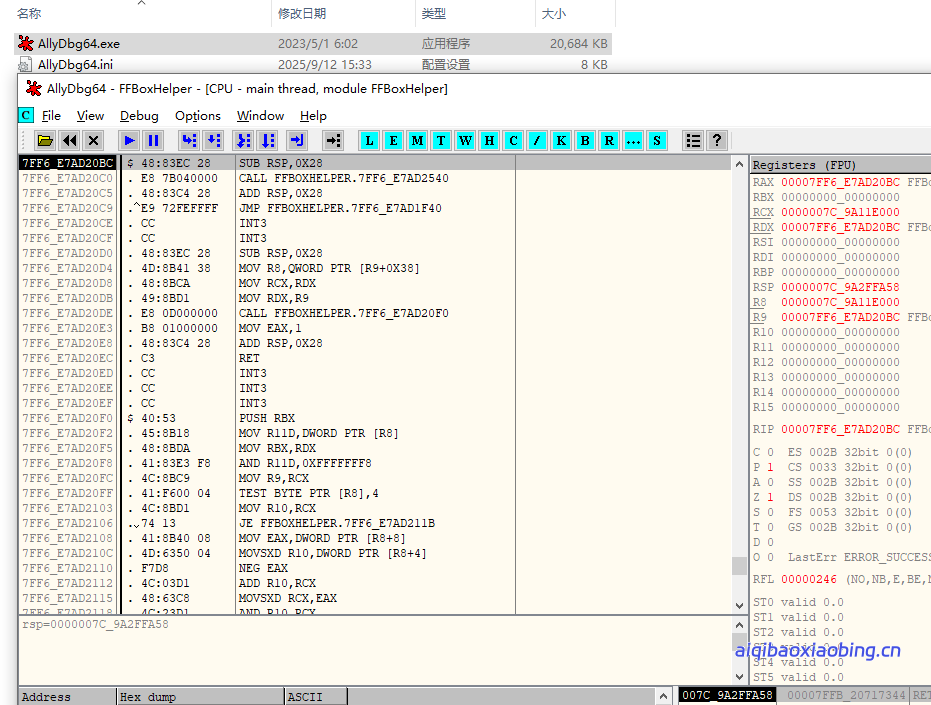Select the RSP register value 0000007C_9A2FFA58

(840, 287)
